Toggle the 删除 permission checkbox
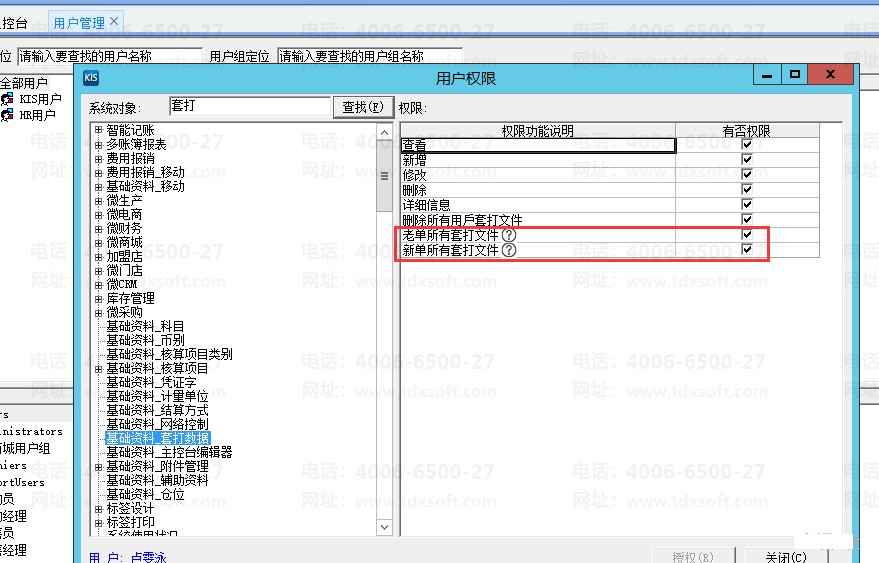 747,190
